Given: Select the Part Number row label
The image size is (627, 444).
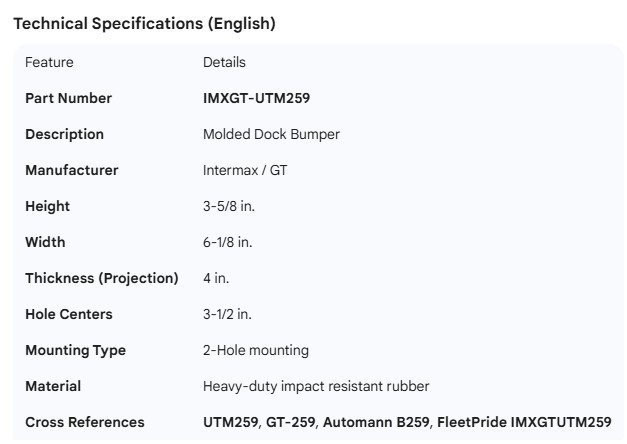Looking at the screenshot, I should tap(68, 98).
